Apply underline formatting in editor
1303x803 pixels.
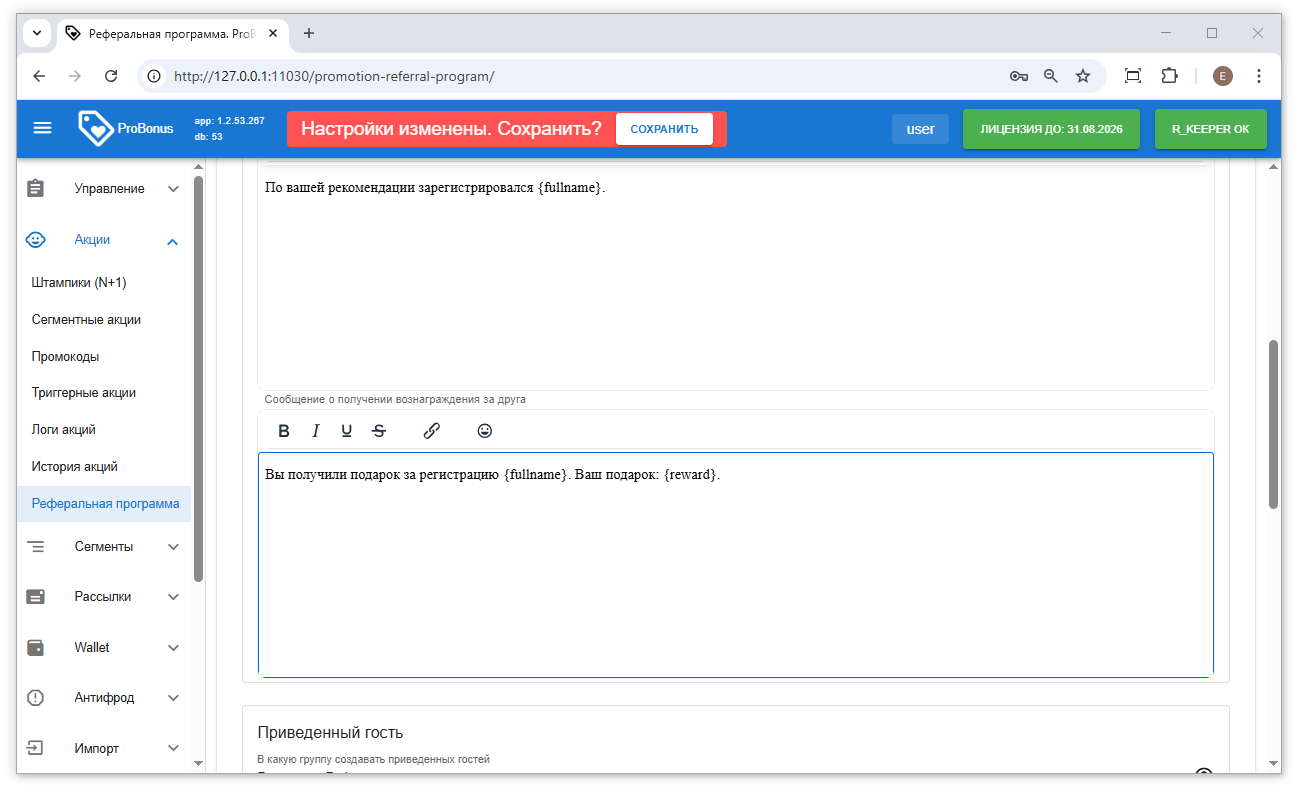(x=347, y=431)
